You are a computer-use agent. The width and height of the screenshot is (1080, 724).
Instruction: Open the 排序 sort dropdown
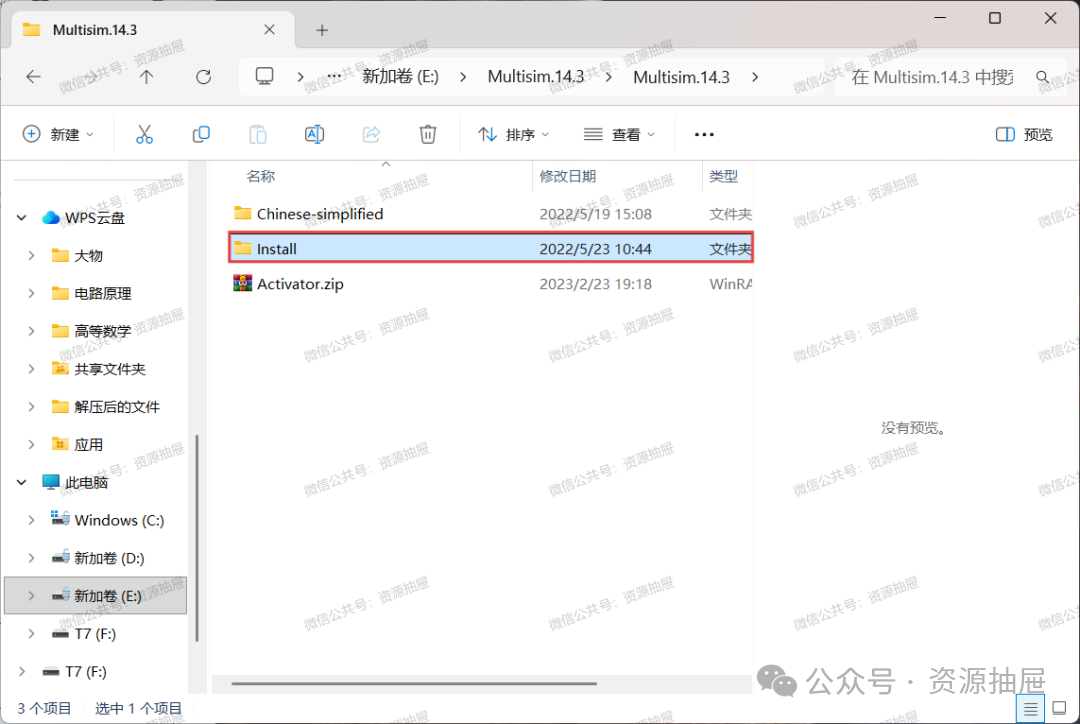click(514, 134)
